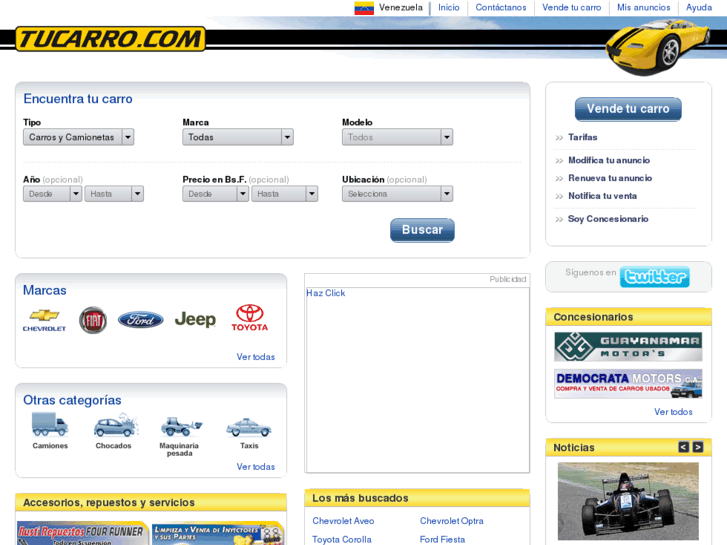This screenshot has width=727, height=545.
Task: Open the Taxis category icon
Action: 249,427
